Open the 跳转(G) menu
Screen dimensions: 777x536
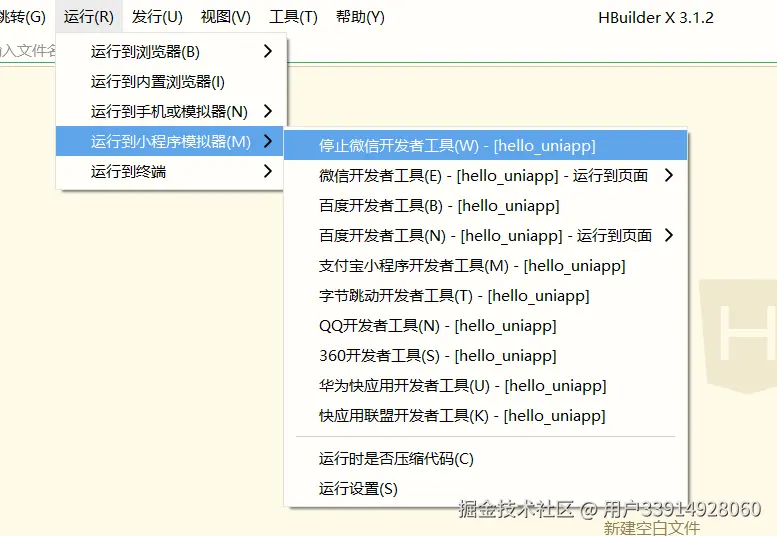23,17
